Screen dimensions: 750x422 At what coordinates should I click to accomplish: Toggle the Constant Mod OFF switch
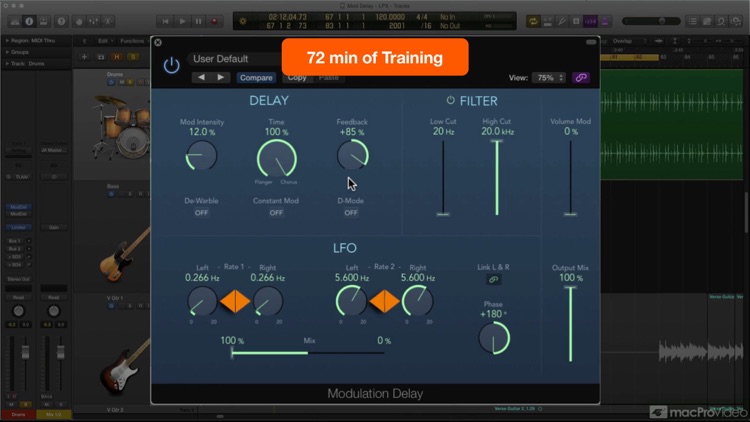coord(276,213)
